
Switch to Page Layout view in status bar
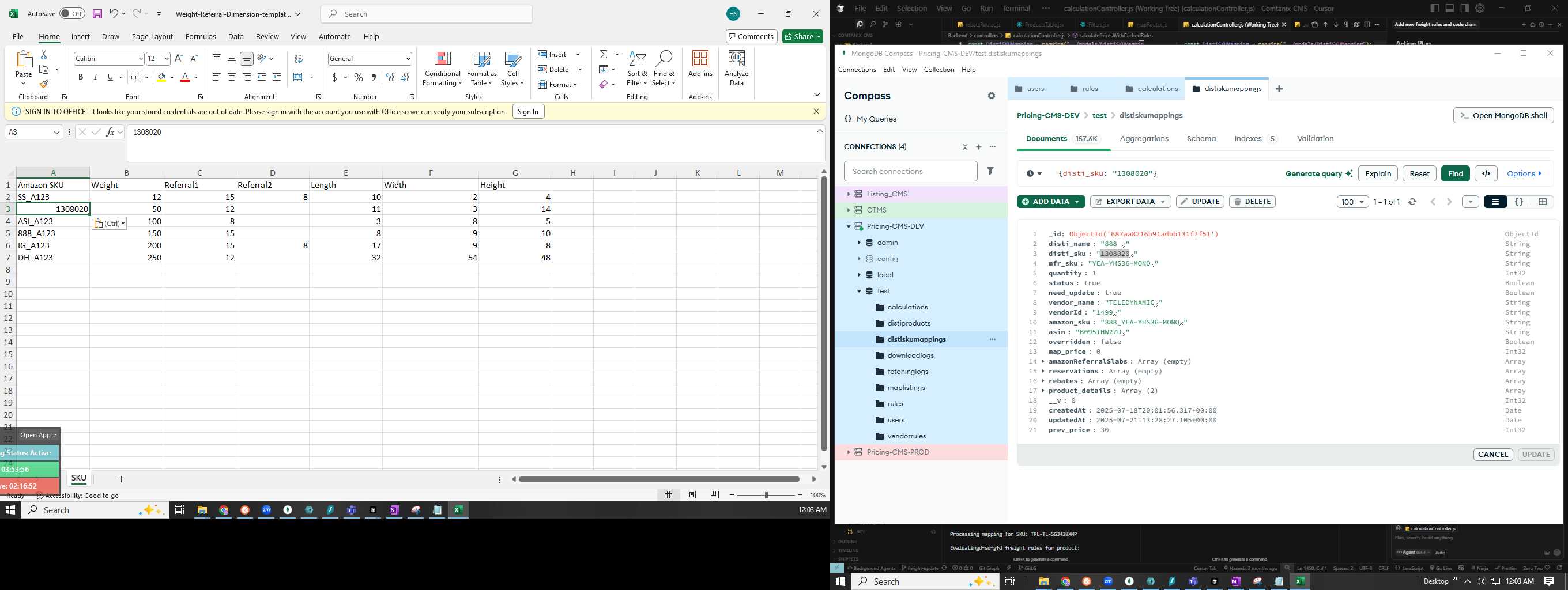[x=692, y=495]
